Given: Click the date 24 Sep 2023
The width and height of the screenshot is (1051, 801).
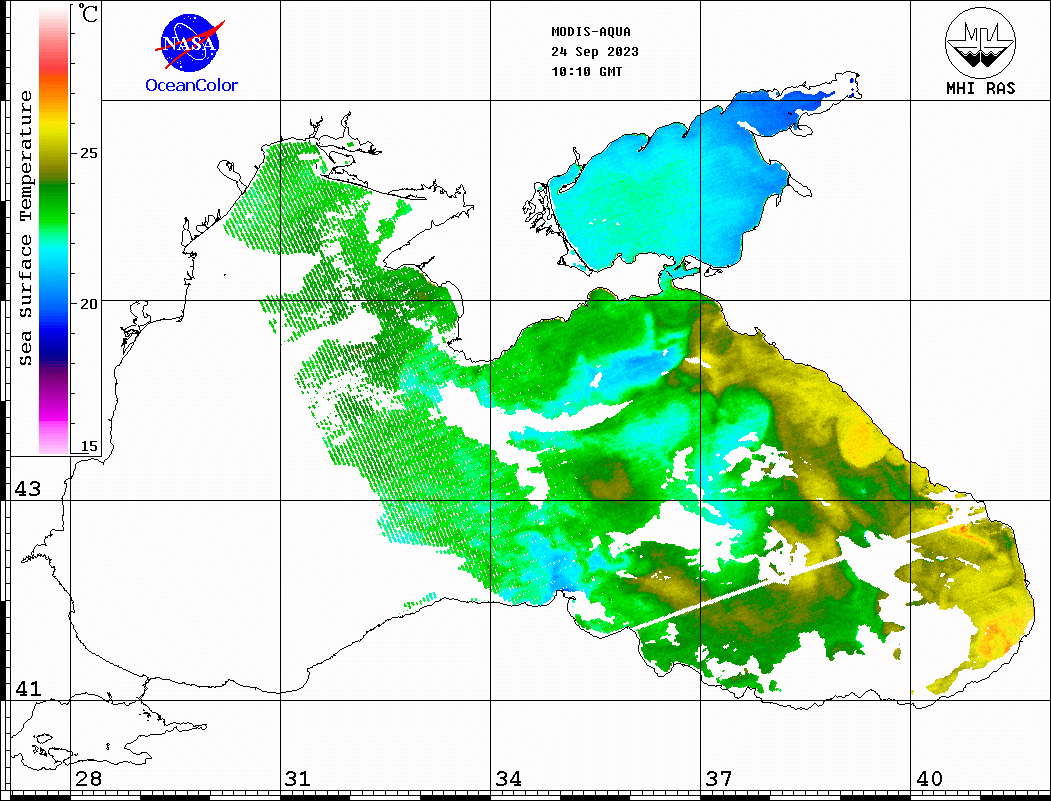Looking at the screenshot, I should 595,52.
